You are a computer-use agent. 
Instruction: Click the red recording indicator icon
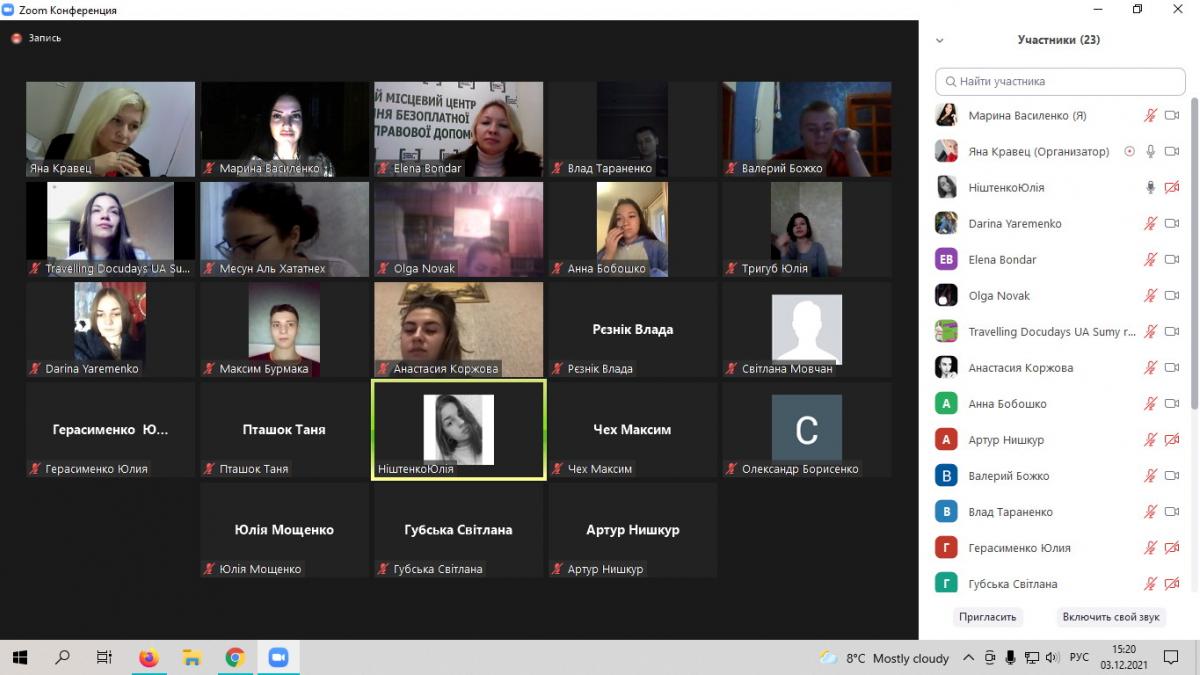pos(16,38)
